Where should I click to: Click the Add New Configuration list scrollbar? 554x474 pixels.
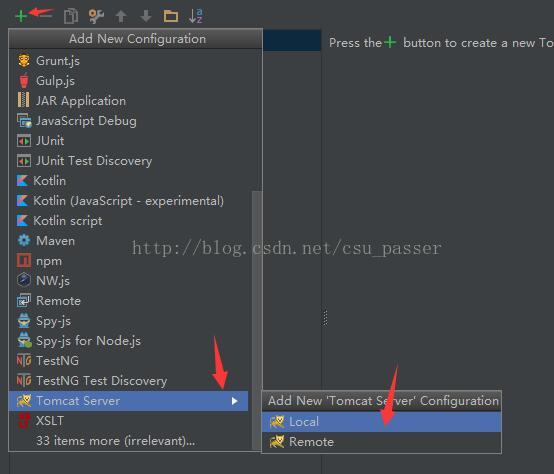click(256, 320)
